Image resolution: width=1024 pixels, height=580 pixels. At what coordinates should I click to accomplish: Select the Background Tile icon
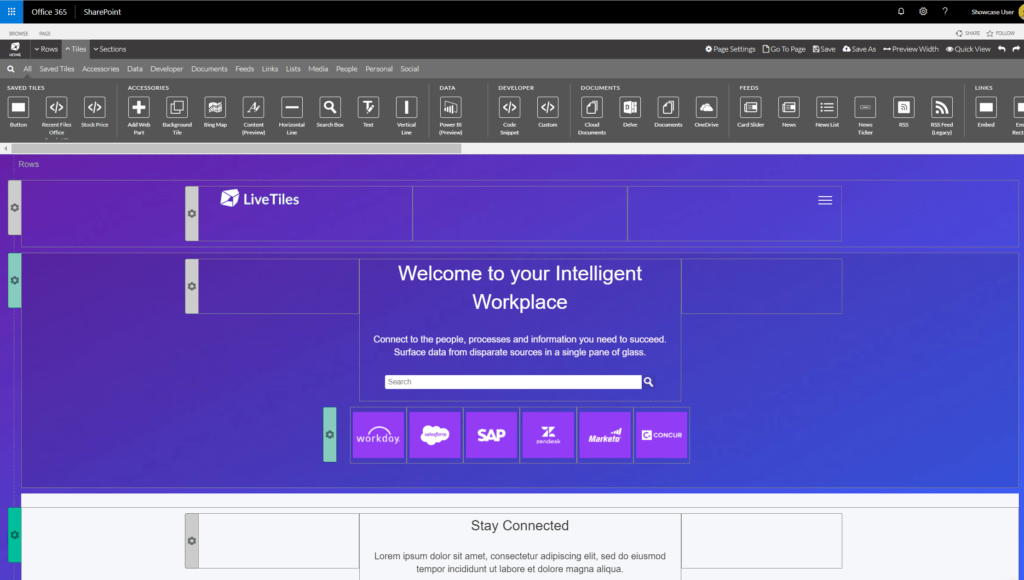177,108
